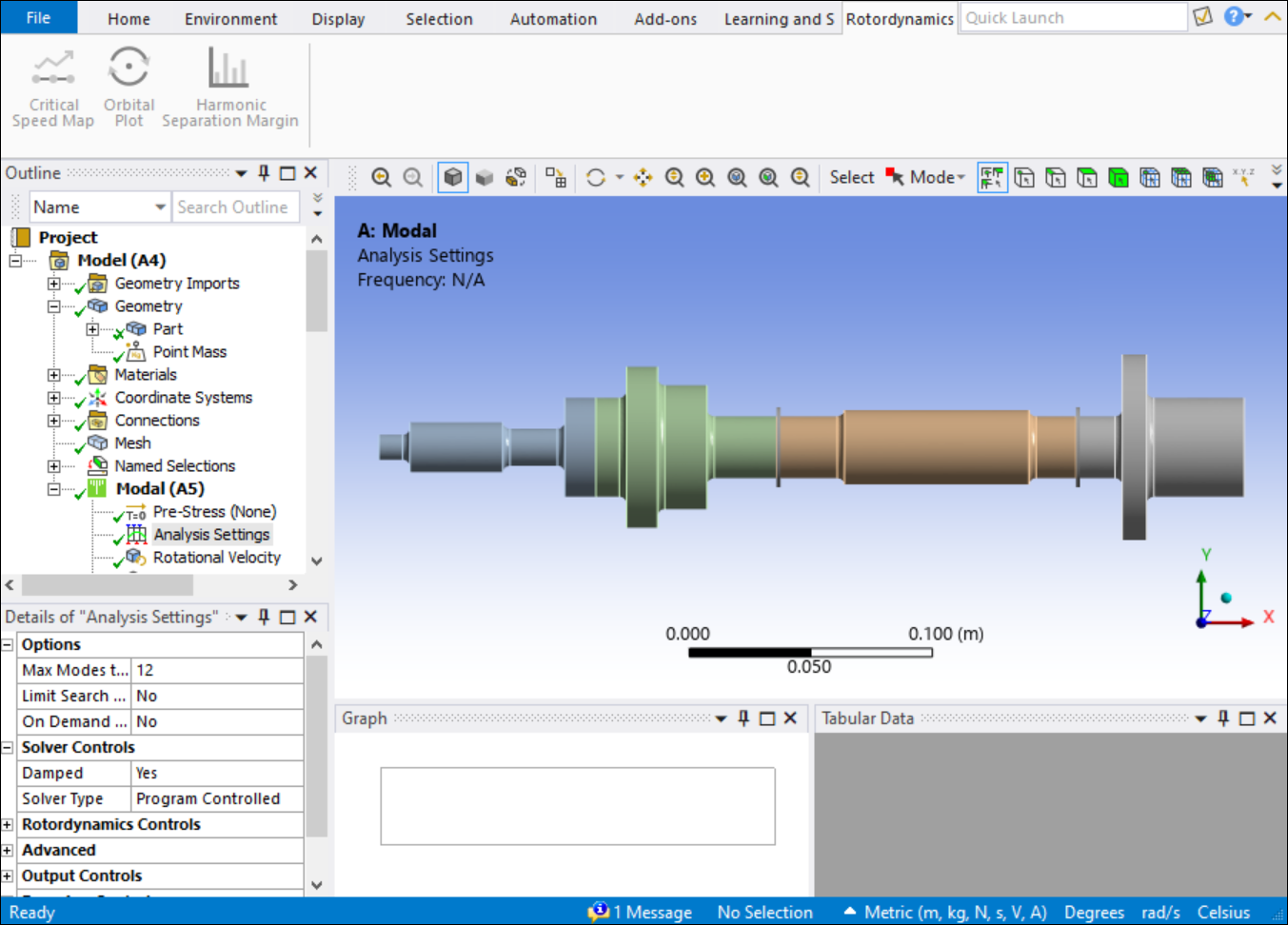Select the Rotate view icon in graphics toolbar
The image size is (1288, 925).
tap(595, 177)
